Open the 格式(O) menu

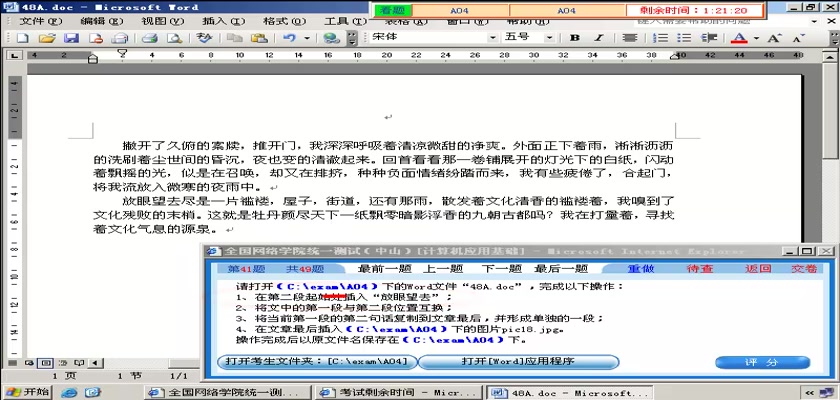284,22
